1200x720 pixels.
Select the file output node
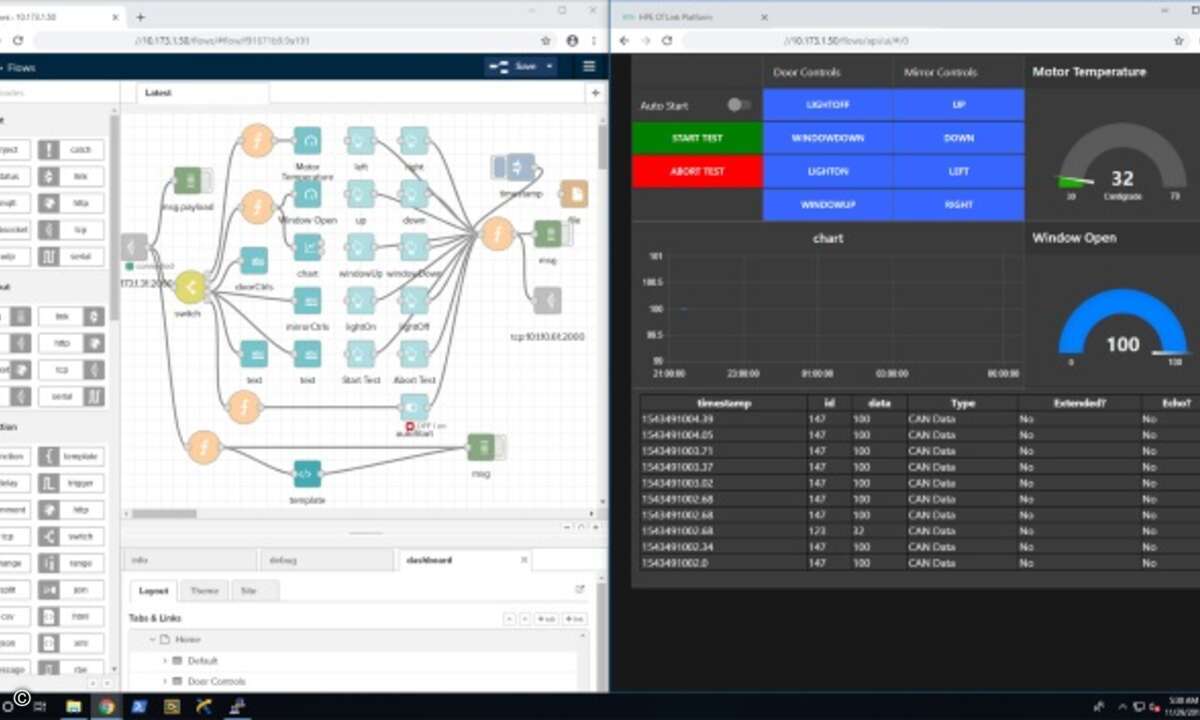pyautogui.click(x=574, y=194)
